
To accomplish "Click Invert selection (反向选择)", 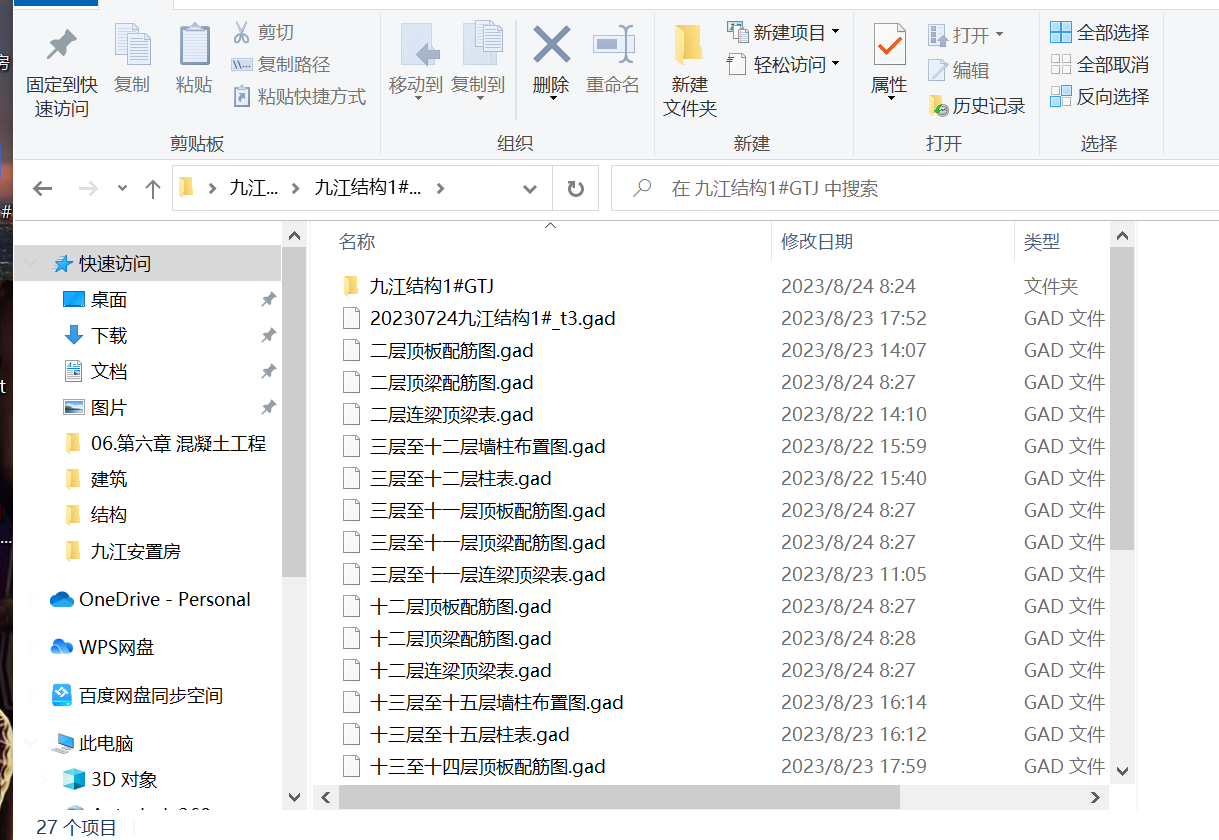I will [x=1099, y=97].
